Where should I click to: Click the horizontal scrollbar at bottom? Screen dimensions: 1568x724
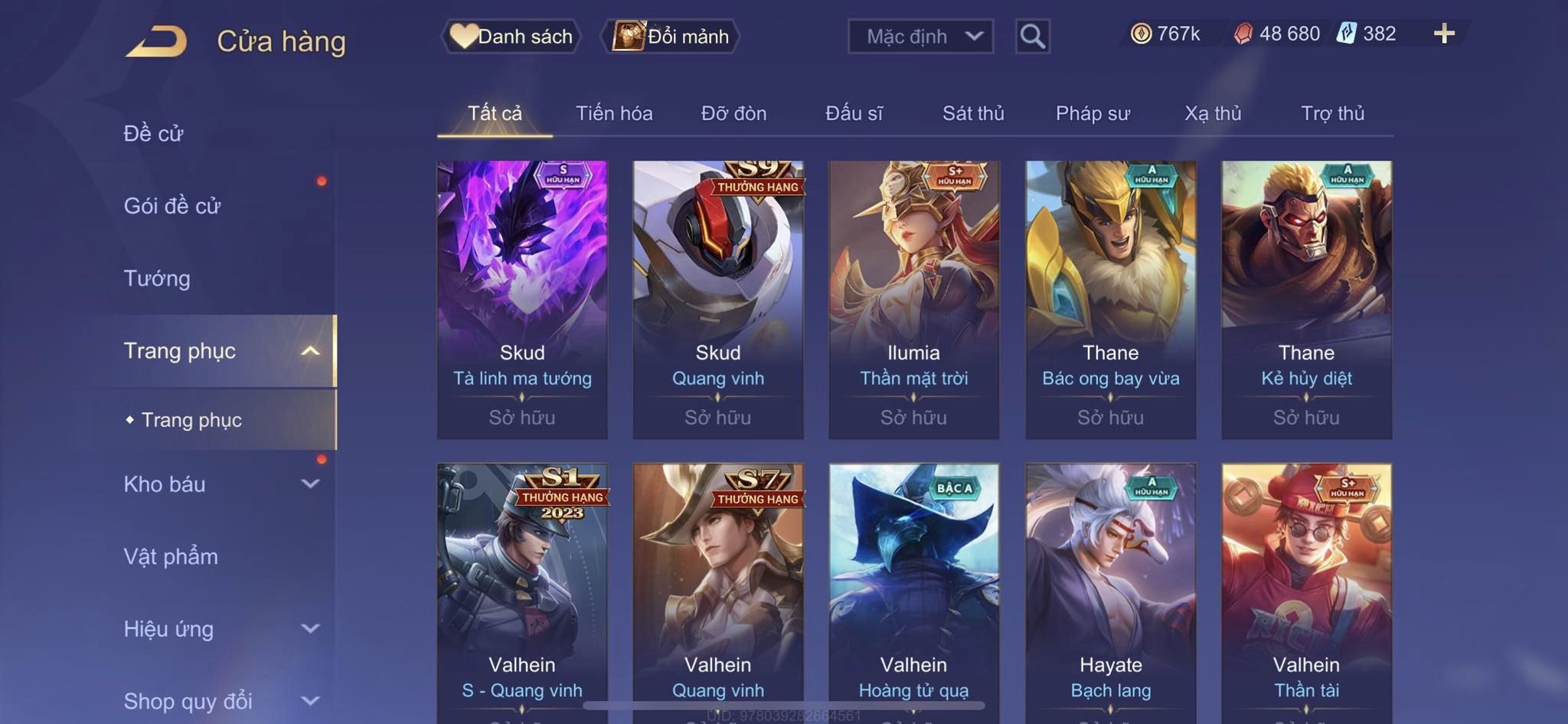click(782, 705)
